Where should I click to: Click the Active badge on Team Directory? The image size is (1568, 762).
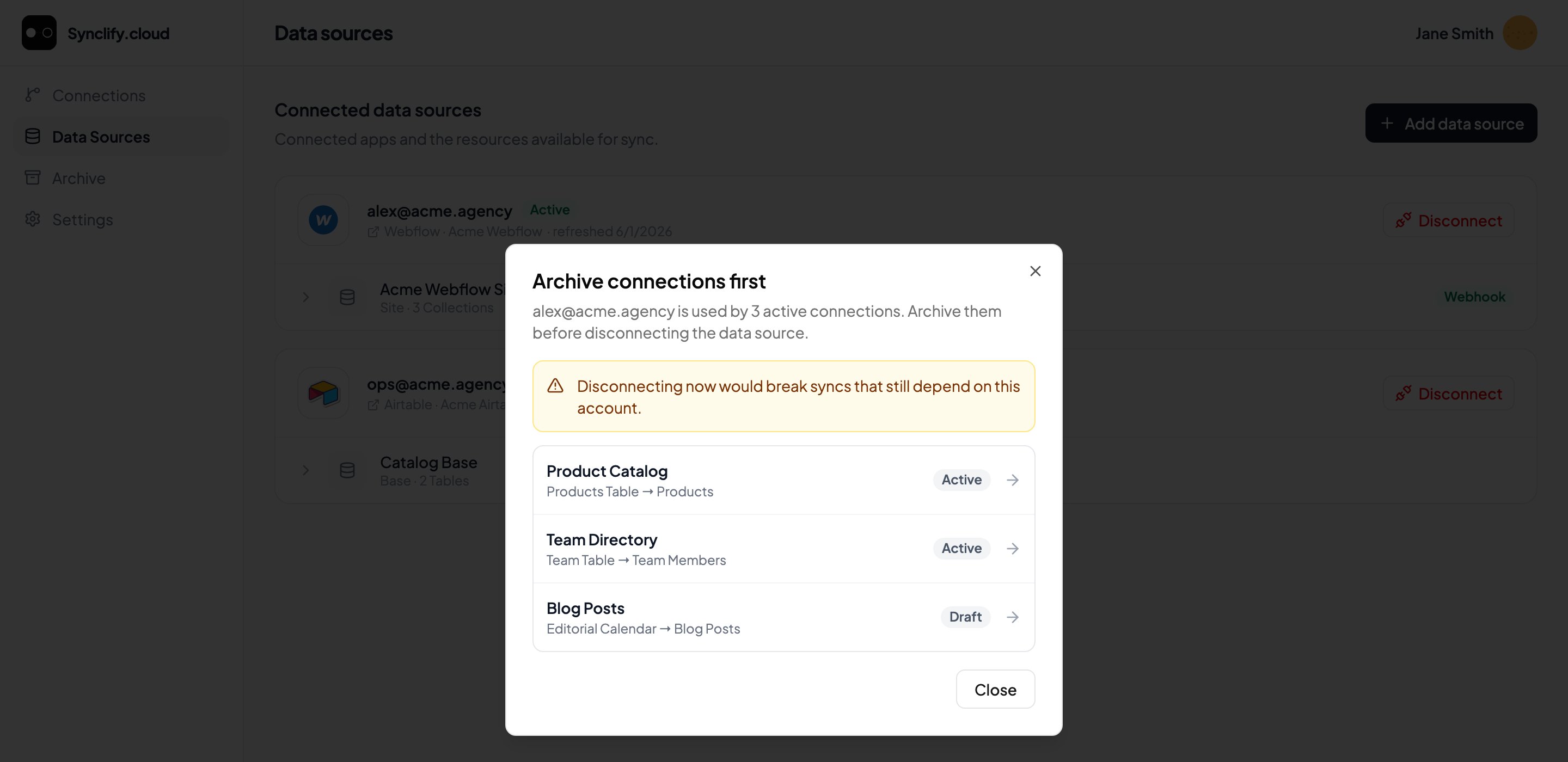961,549
